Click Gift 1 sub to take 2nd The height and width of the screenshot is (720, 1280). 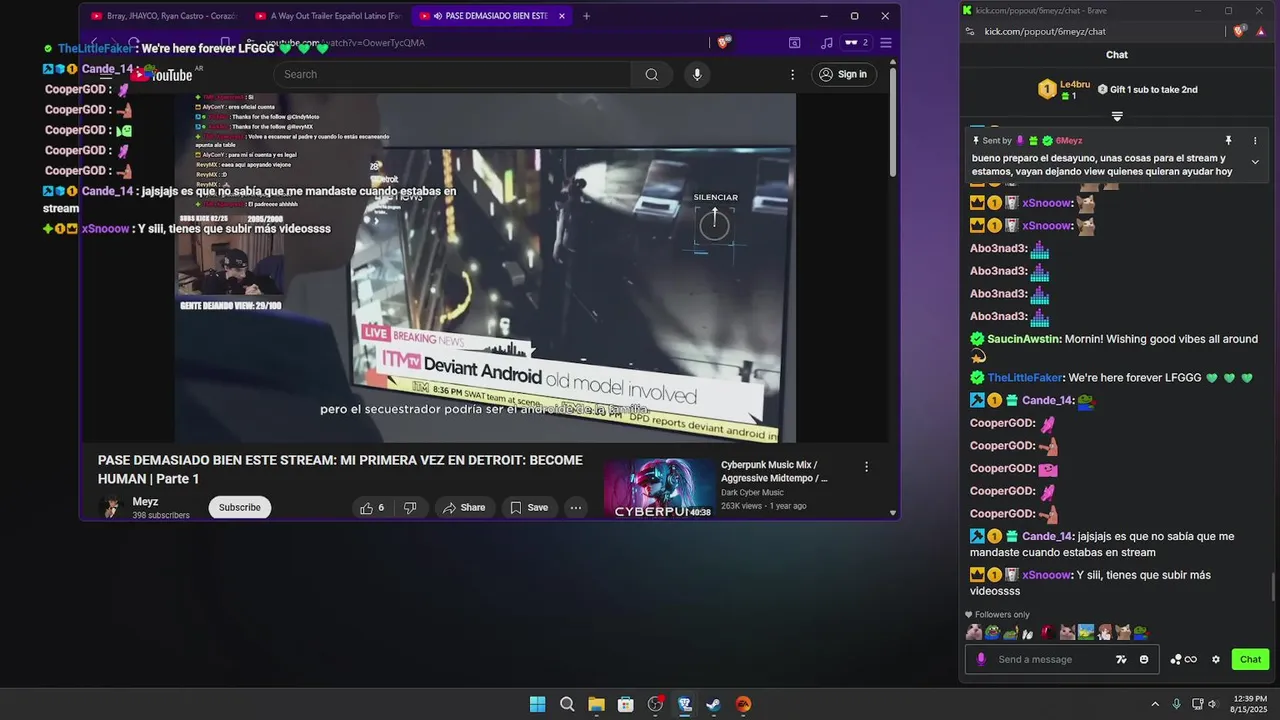tap(1147, 90)
